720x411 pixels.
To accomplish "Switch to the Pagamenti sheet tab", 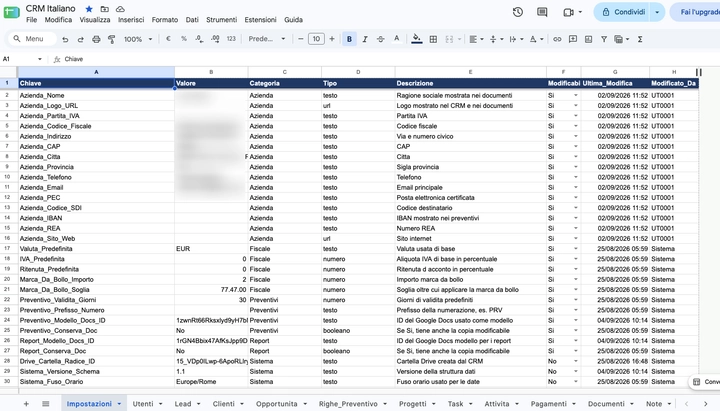I will tap(549, 404).
